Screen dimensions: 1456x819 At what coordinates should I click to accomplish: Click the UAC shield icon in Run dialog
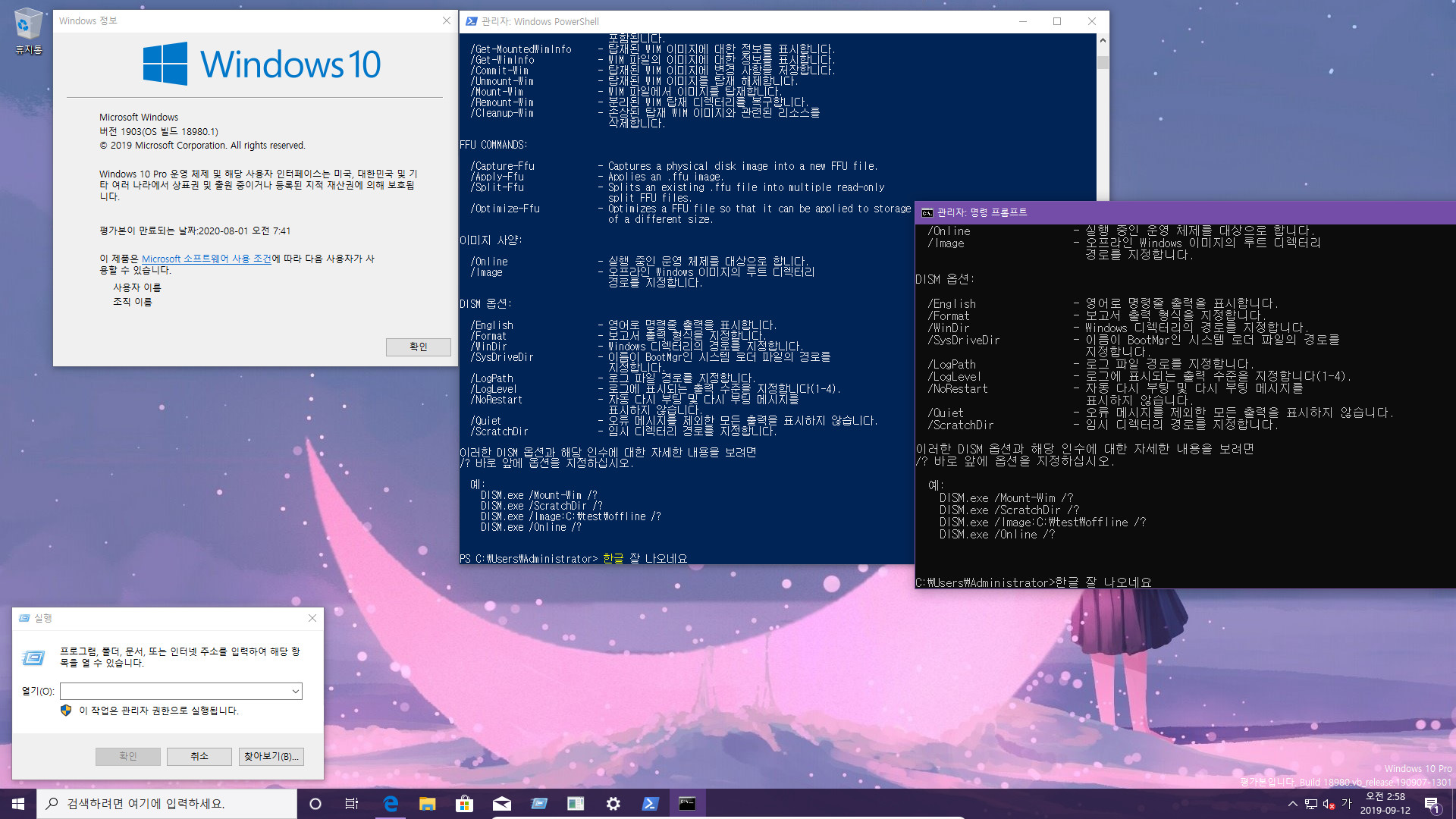tap(66, 711)
